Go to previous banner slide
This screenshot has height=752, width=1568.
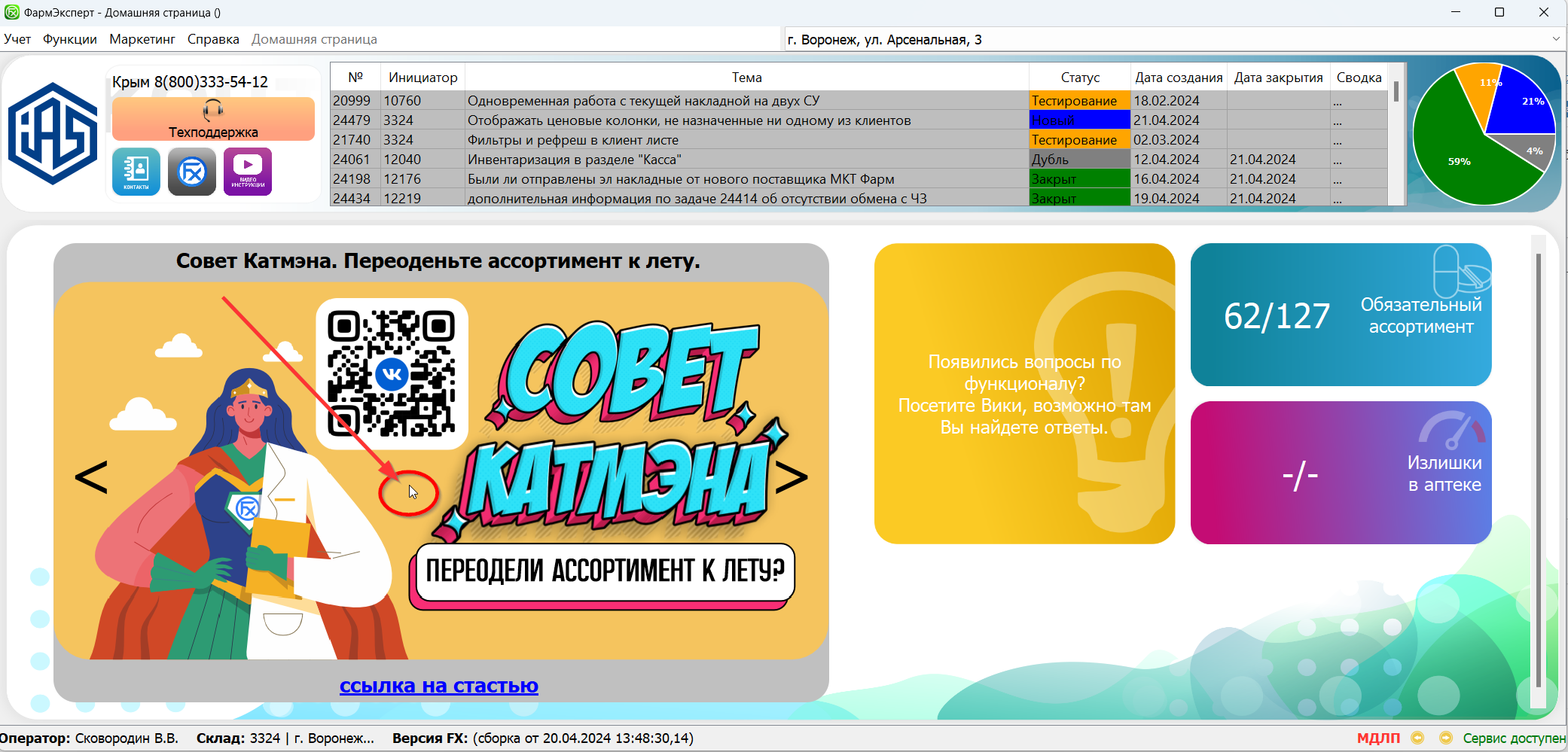point(91,477)
